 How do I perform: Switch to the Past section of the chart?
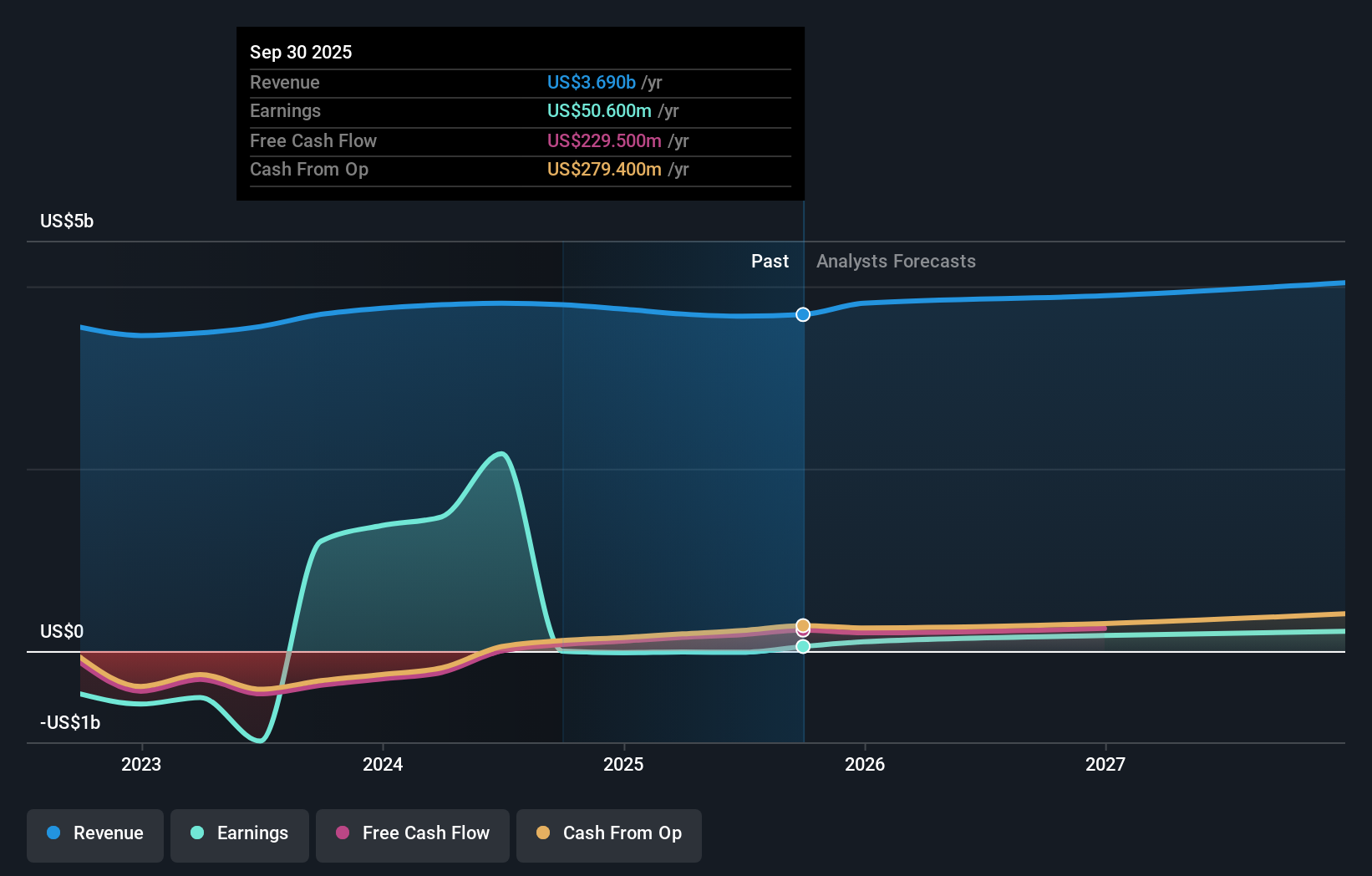click(x=770, y=261)
